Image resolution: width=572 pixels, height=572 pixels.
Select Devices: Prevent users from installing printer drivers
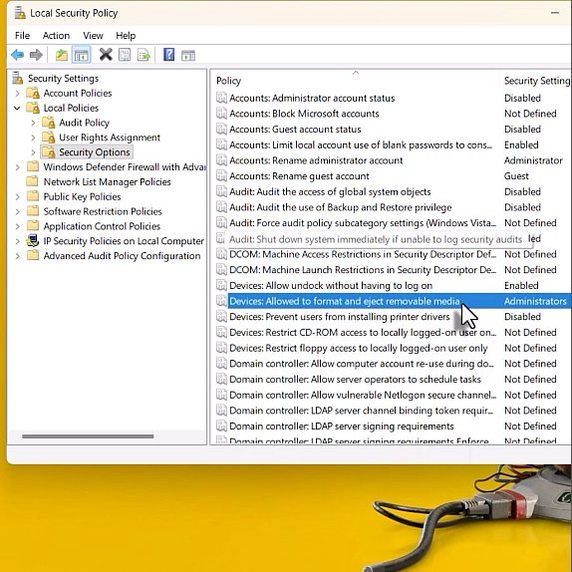(339, 317)
